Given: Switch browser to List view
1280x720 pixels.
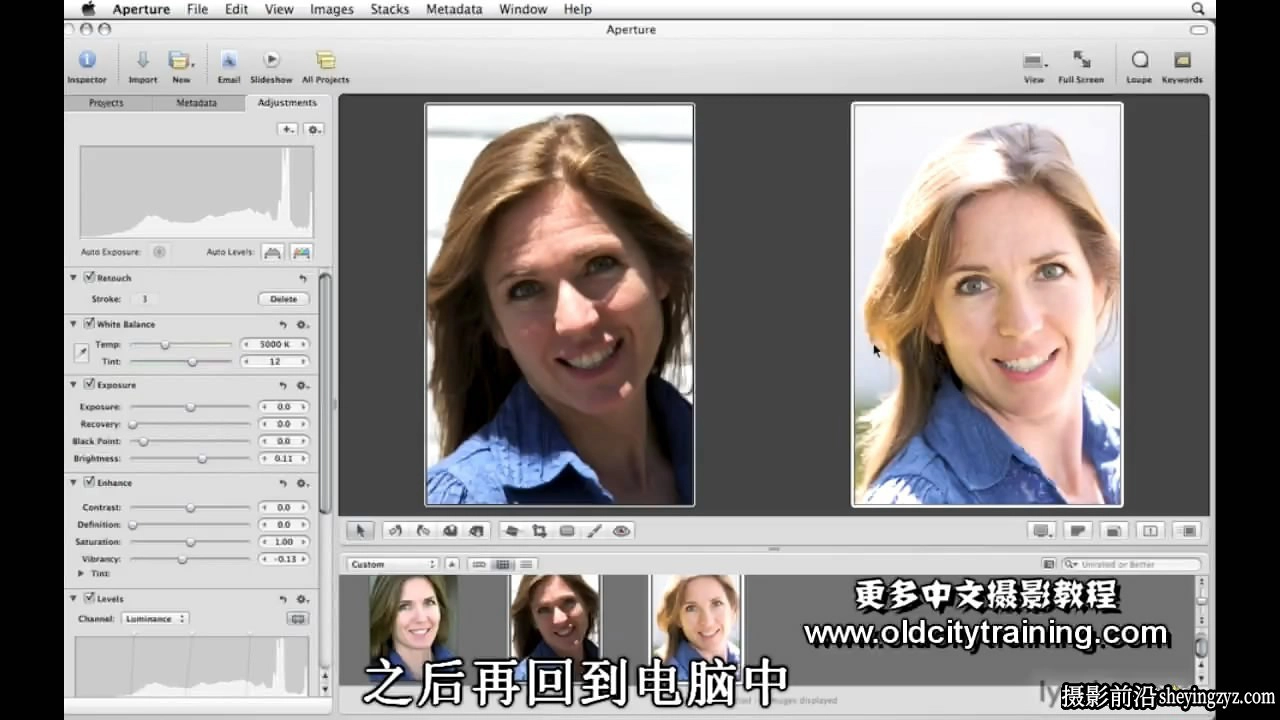Looking at the screenshot, I should pos(526,564).
